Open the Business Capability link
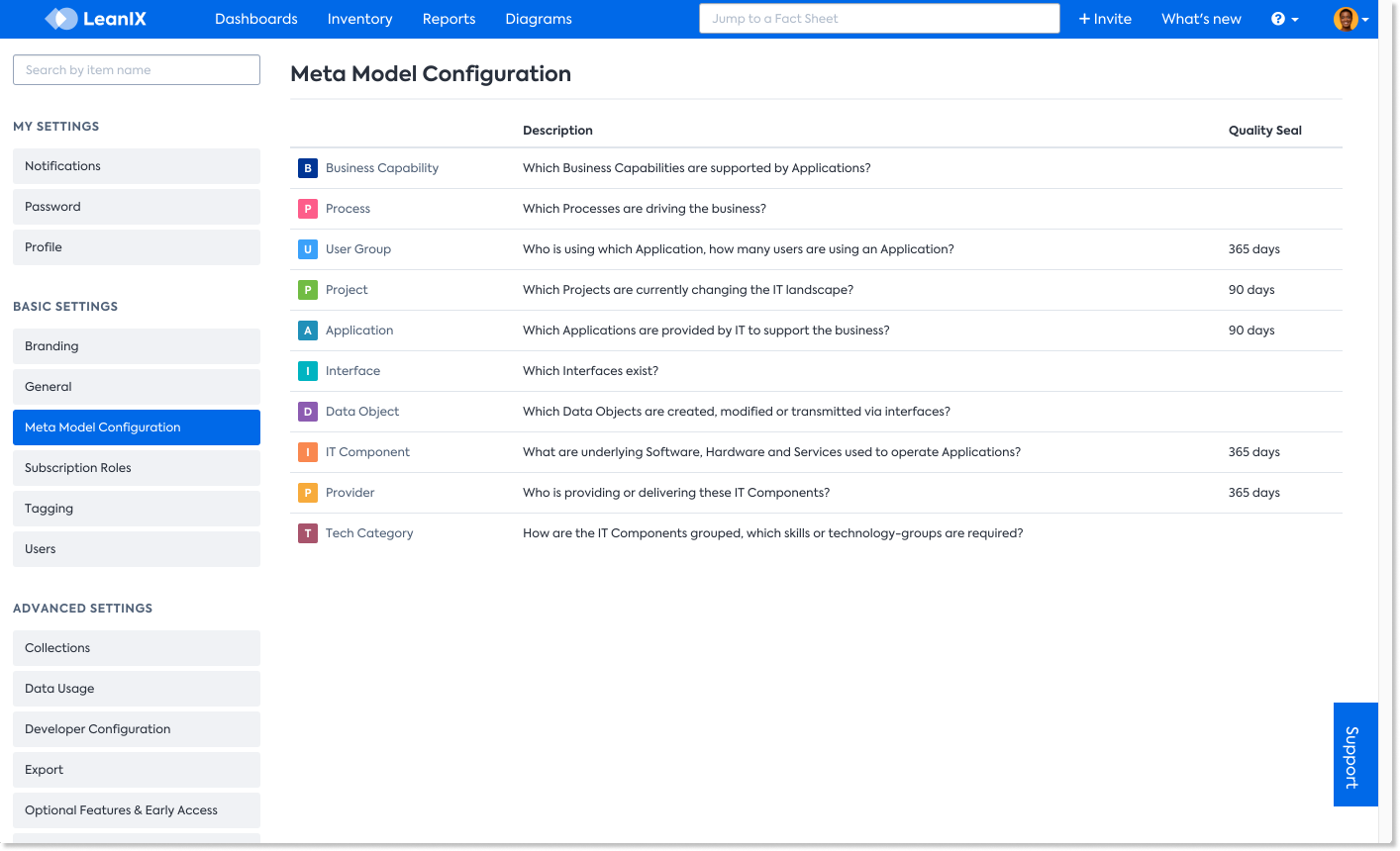 pos(382,168)
